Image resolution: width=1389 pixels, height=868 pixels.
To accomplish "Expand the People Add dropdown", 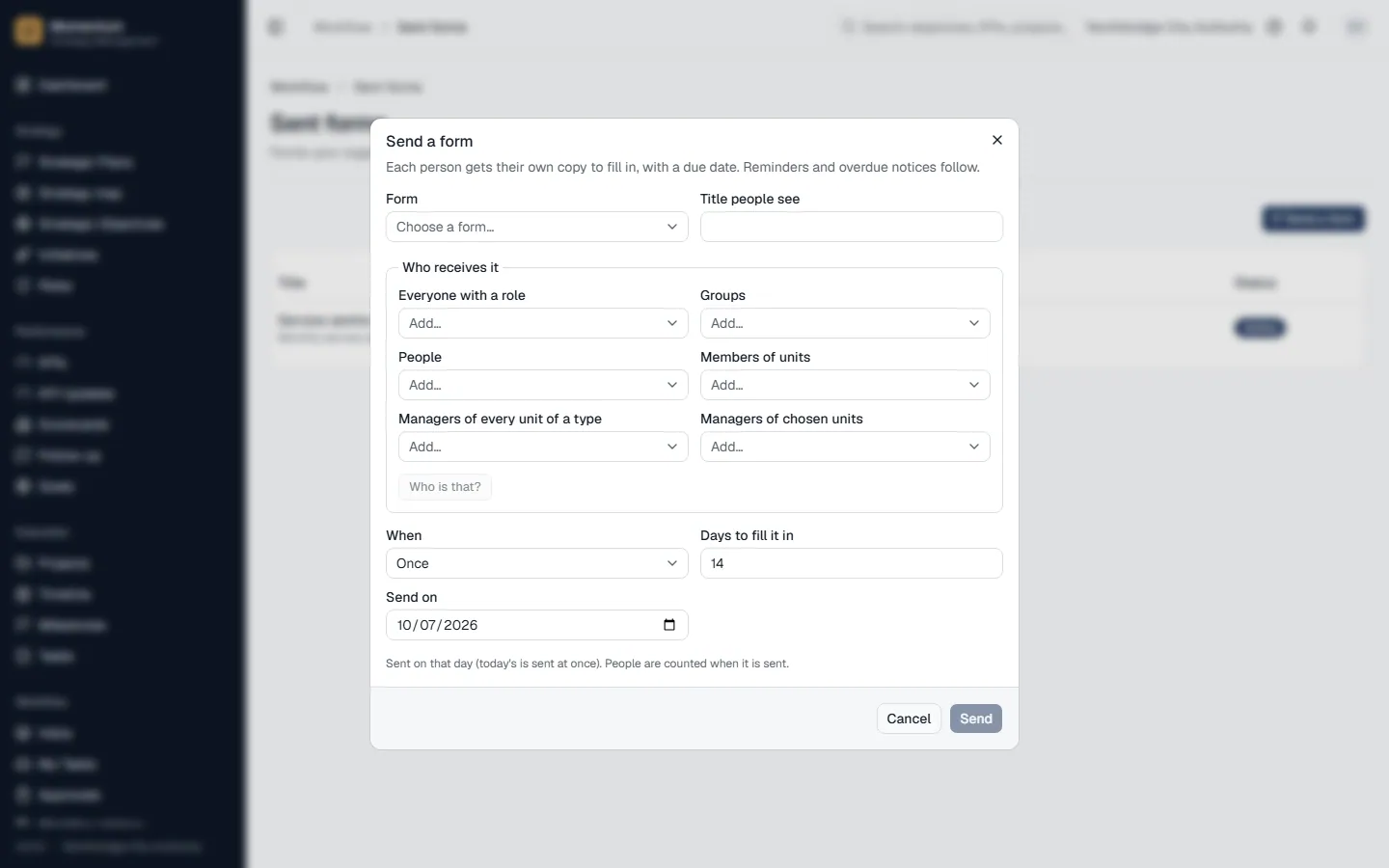I will 543,385.
